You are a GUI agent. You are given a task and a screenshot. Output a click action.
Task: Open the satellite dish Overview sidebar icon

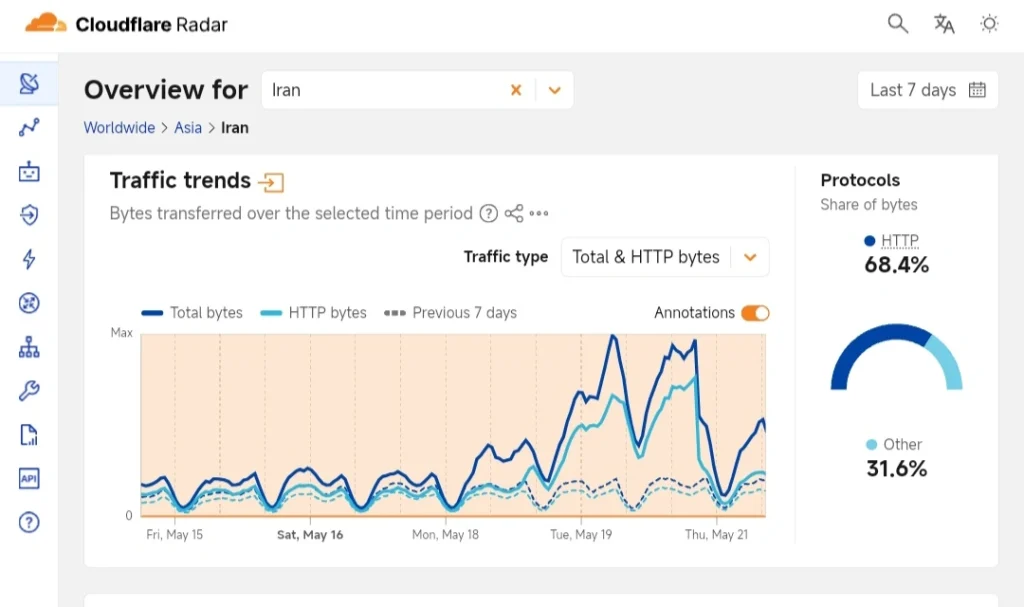coord(29,84)
